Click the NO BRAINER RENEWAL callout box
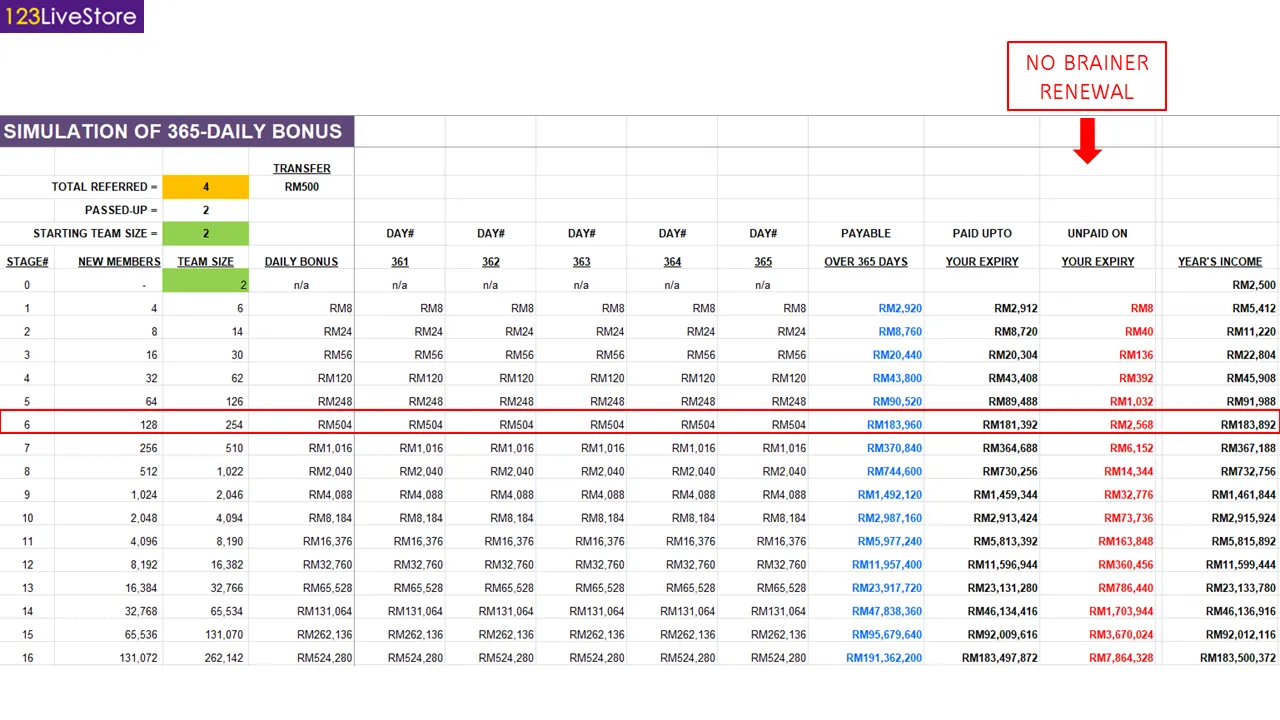 [x=1086, y=76]
